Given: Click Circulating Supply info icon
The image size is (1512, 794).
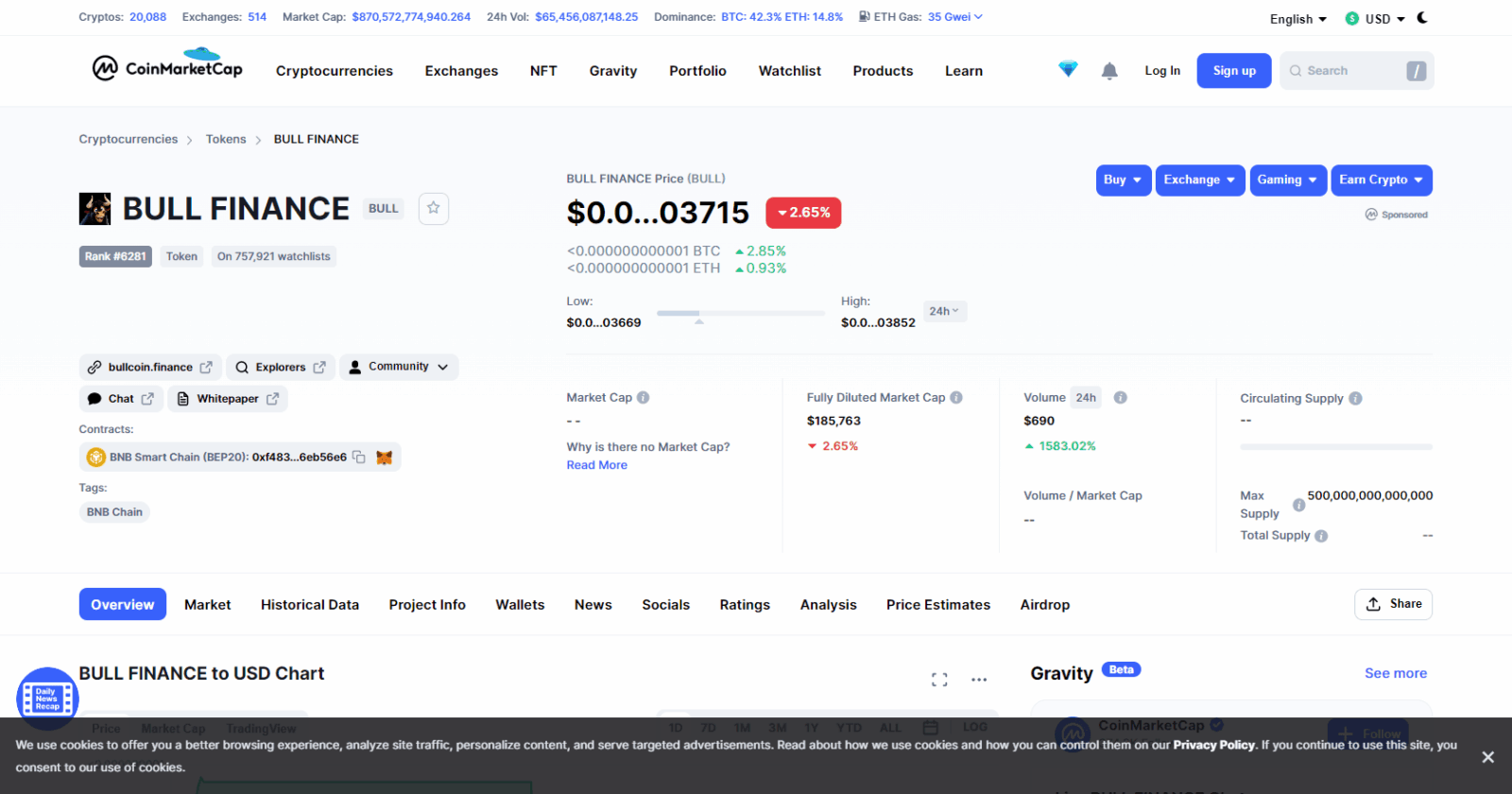Looking at the screenshot, I should coord(1356,399).
